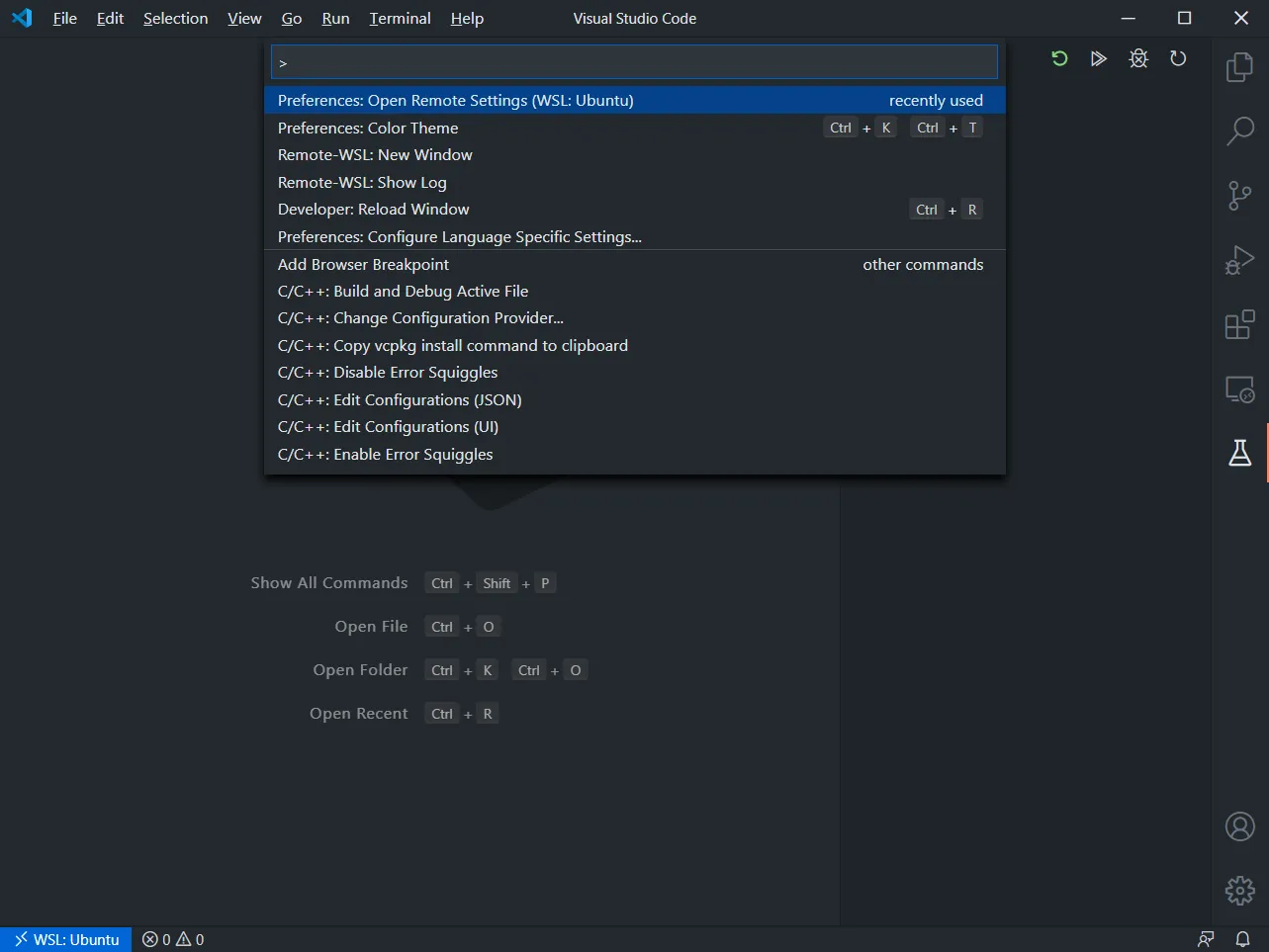
Task: Open the Search view magnifier icon
Action: tap(1239, 131)
